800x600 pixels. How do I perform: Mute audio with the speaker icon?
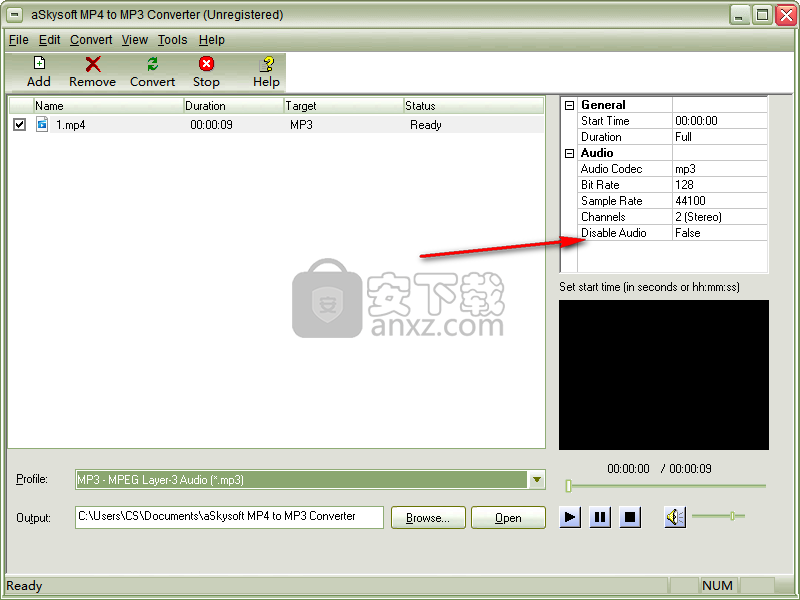(675, 517)
